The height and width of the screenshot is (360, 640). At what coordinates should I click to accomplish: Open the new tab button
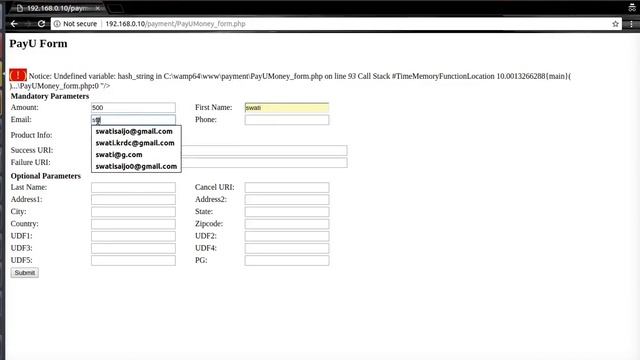pyautogui.click(x=116, y=8)
